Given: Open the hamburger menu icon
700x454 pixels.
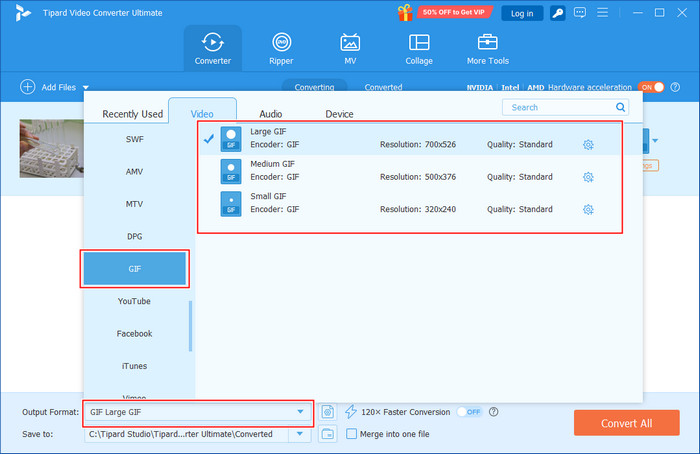Looking at the screenshot, I should [603, 12].
